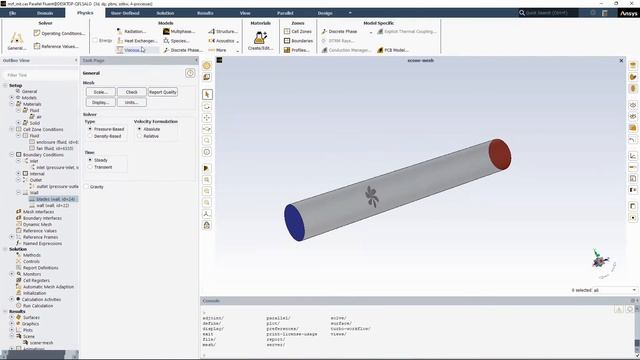Select Absolute velocity formulation
This screenshot has height=360, width=640.
coord(139,129)
